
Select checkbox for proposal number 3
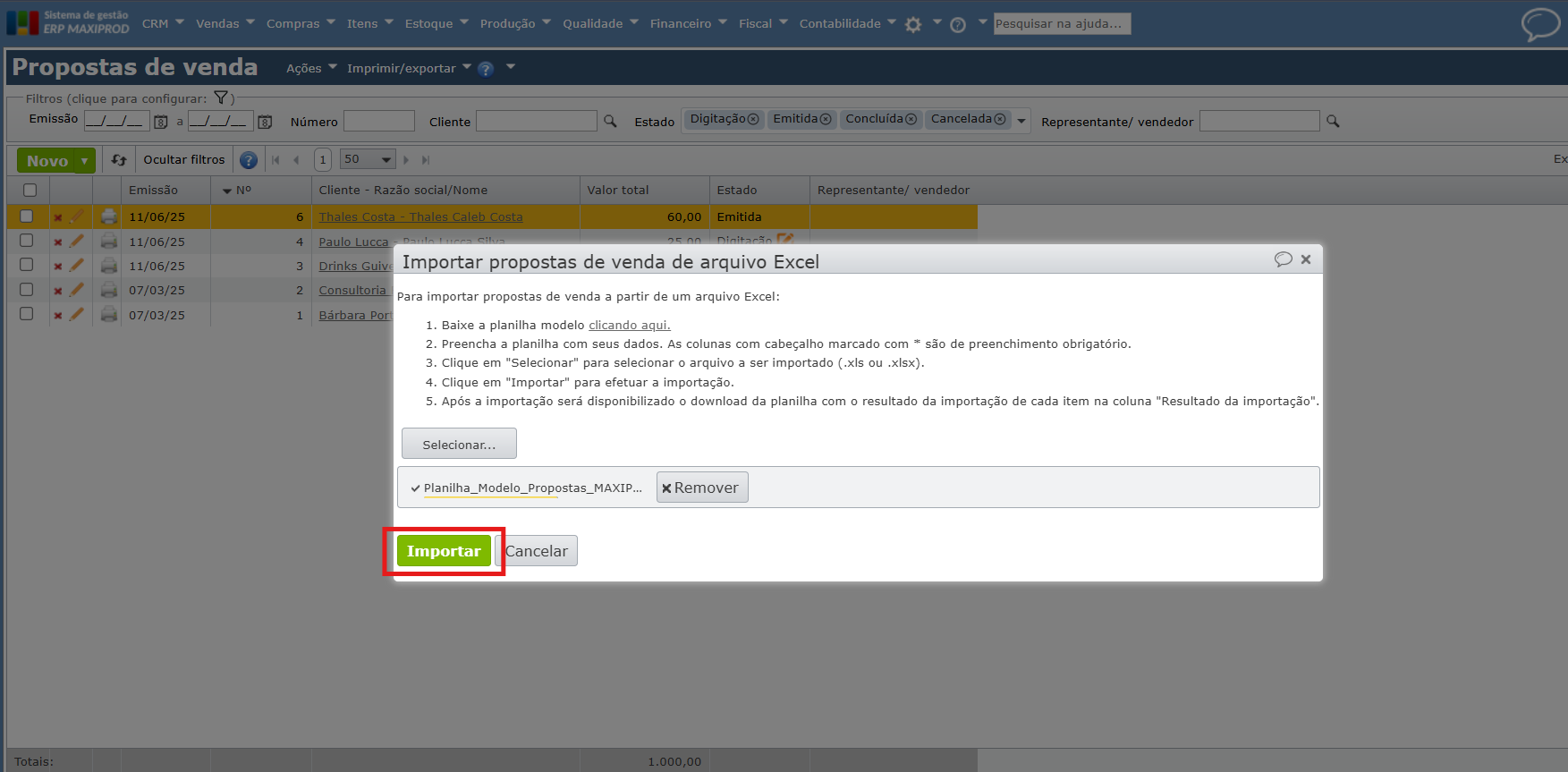(x=27, y=265)
